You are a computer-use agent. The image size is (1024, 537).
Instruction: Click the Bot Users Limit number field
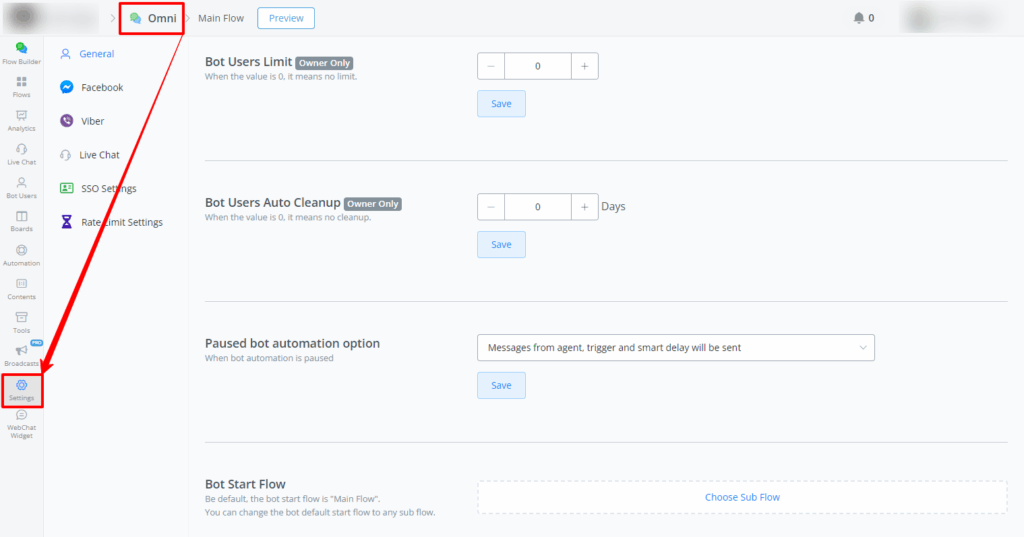click(x=538, y=66)
